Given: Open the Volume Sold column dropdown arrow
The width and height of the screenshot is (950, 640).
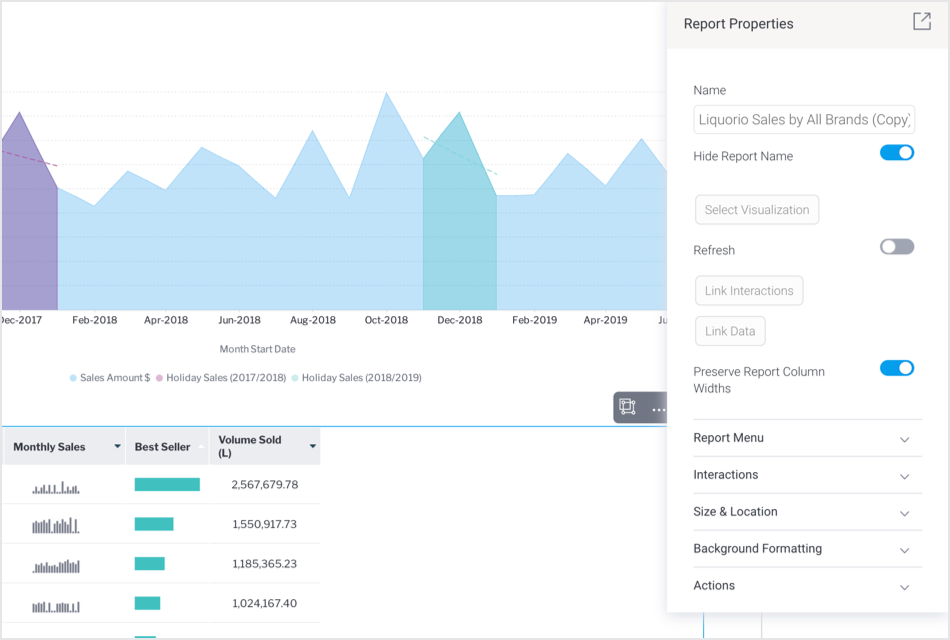Looking at the screenshot, I should (x=313, y=447).
